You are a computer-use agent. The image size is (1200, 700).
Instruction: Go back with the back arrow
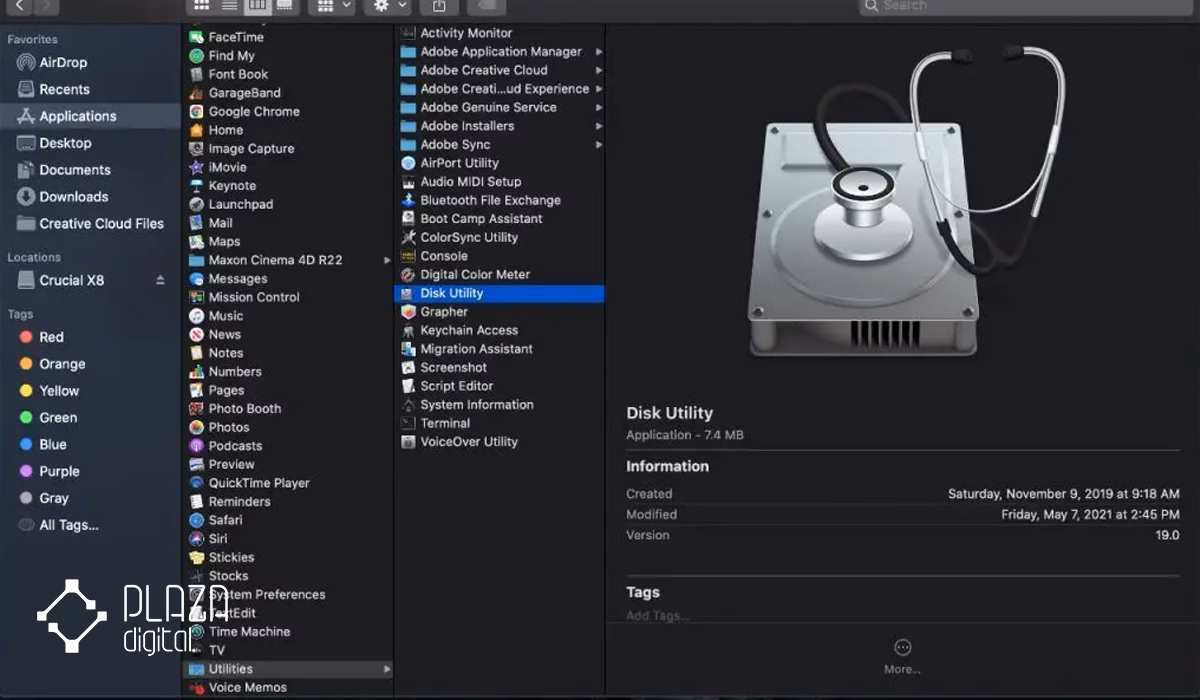[x=19, y=6]
